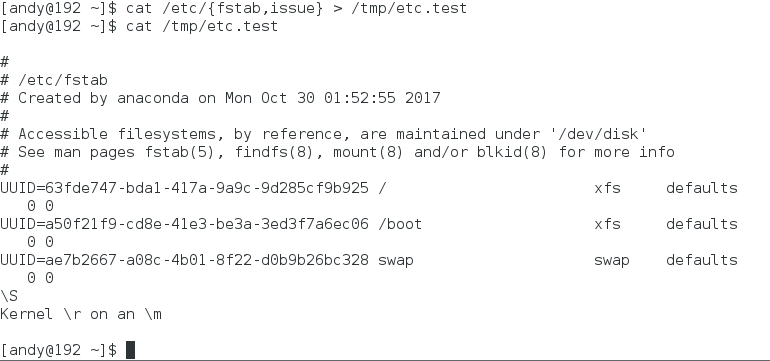Click the 'xfs' type on the root line
Screen dimensions: 770x361
coord(607,188)
